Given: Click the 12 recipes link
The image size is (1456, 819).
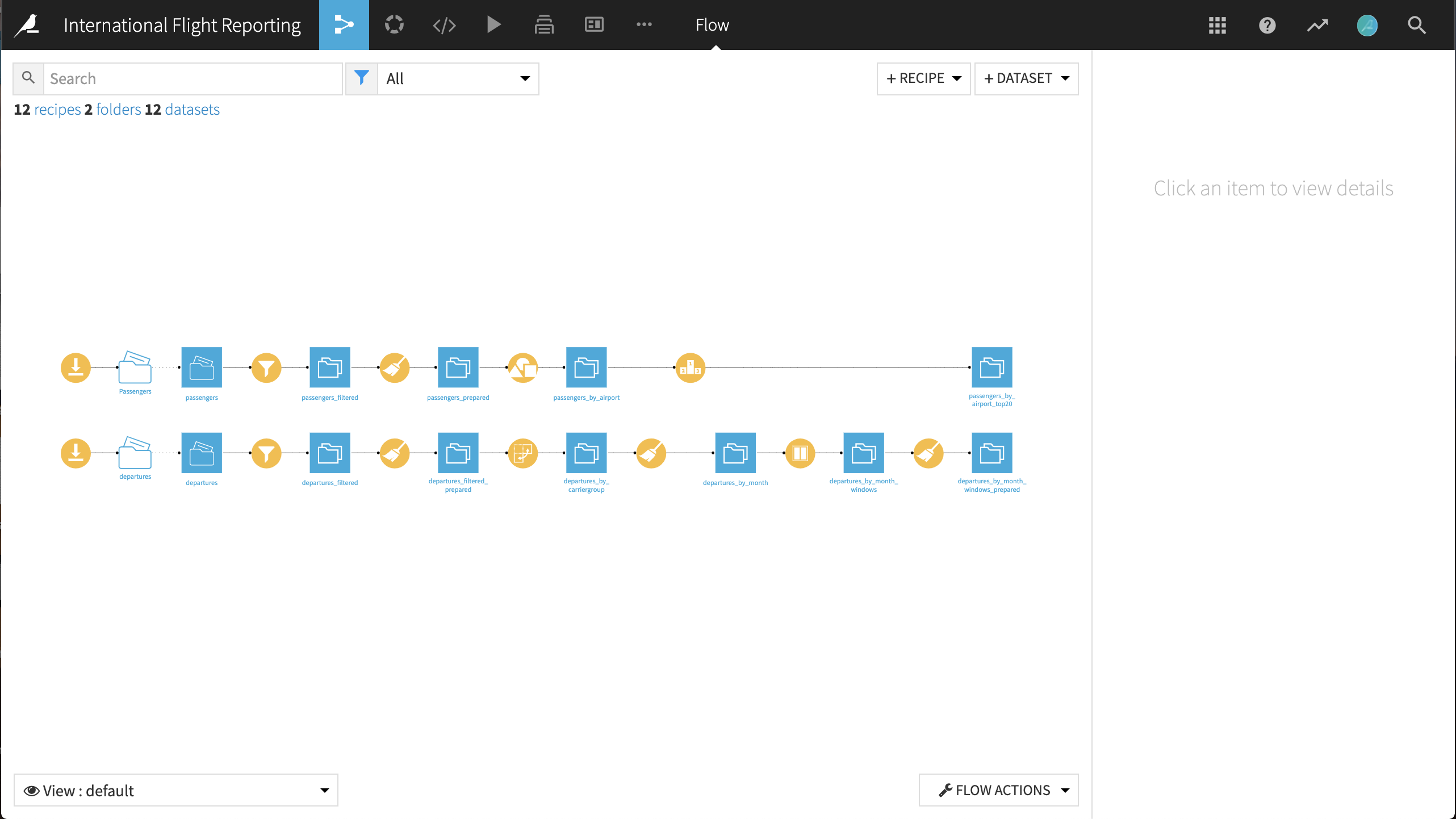Looking at the screenshot, I should [57, 109].
